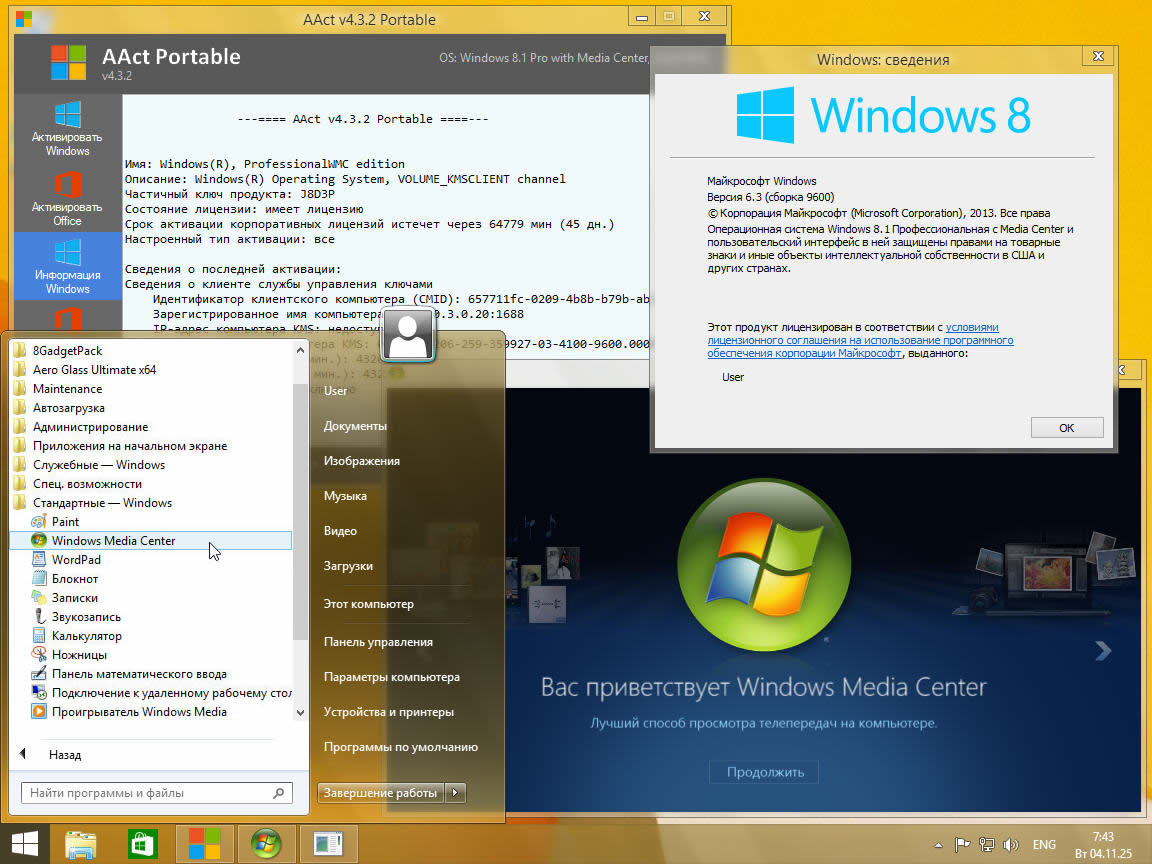1152x864 pixels.
Task: Open Windows Information section in AAct sidebar
Action: click(67, 266)
